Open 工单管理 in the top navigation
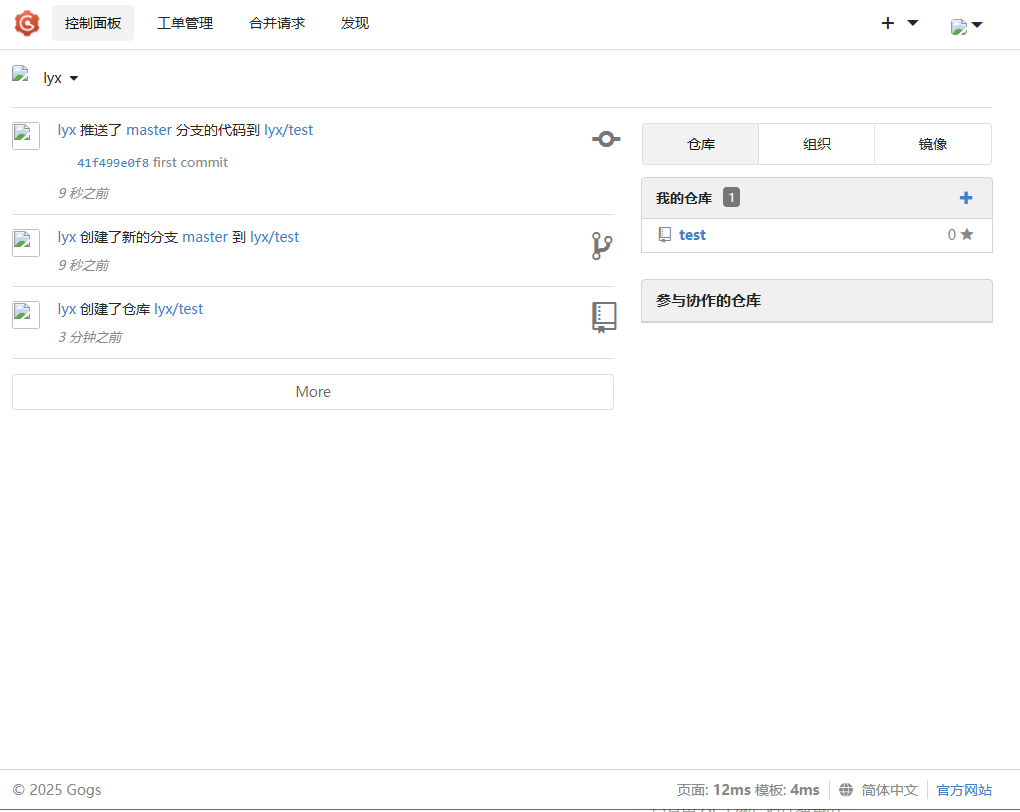Screen dimensions: 1020x812 click(185, 23)
